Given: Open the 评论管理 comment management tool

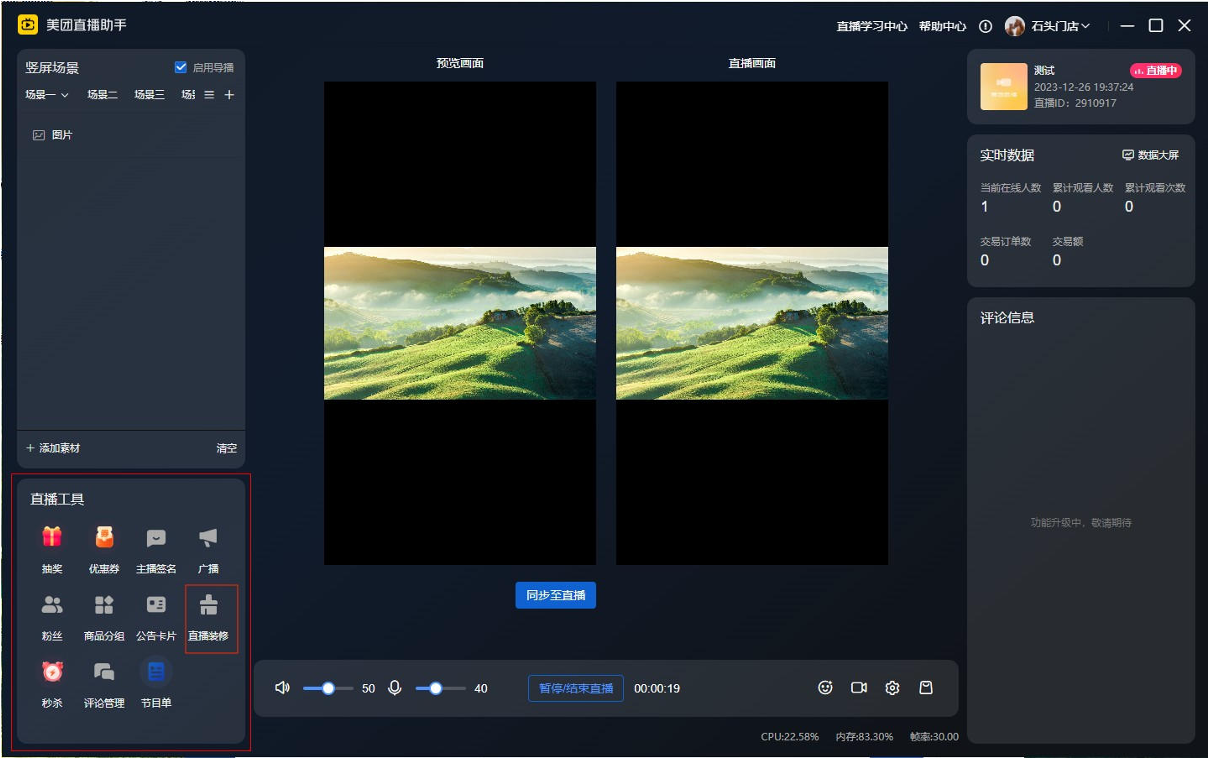Looking at the screenshot, I should pos(104,682).
